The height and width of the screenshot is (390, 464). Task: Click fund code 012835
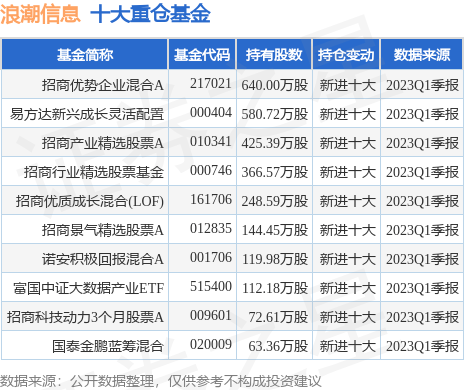point(211,228)
